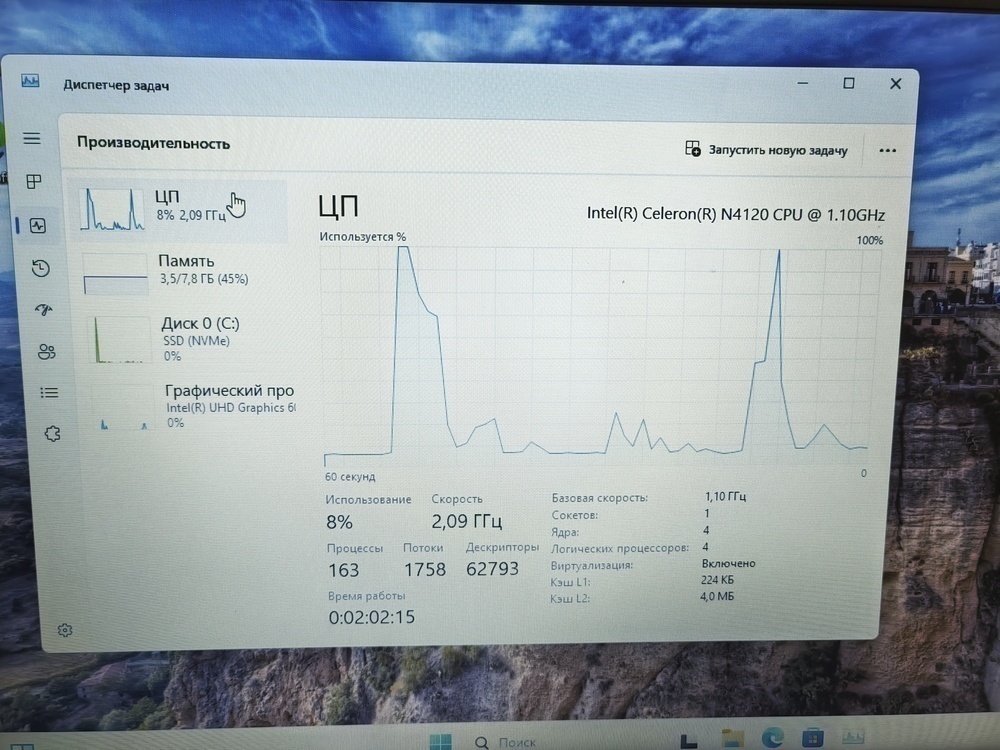Click the Логических процессоров: label
The width and height of the screenshot is (1000, 750).
click(620, 548)
